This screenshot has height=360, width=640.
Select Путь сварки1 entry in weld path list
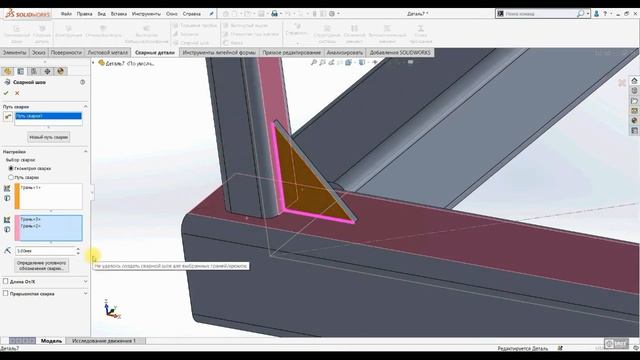click(x=48, y=116)
